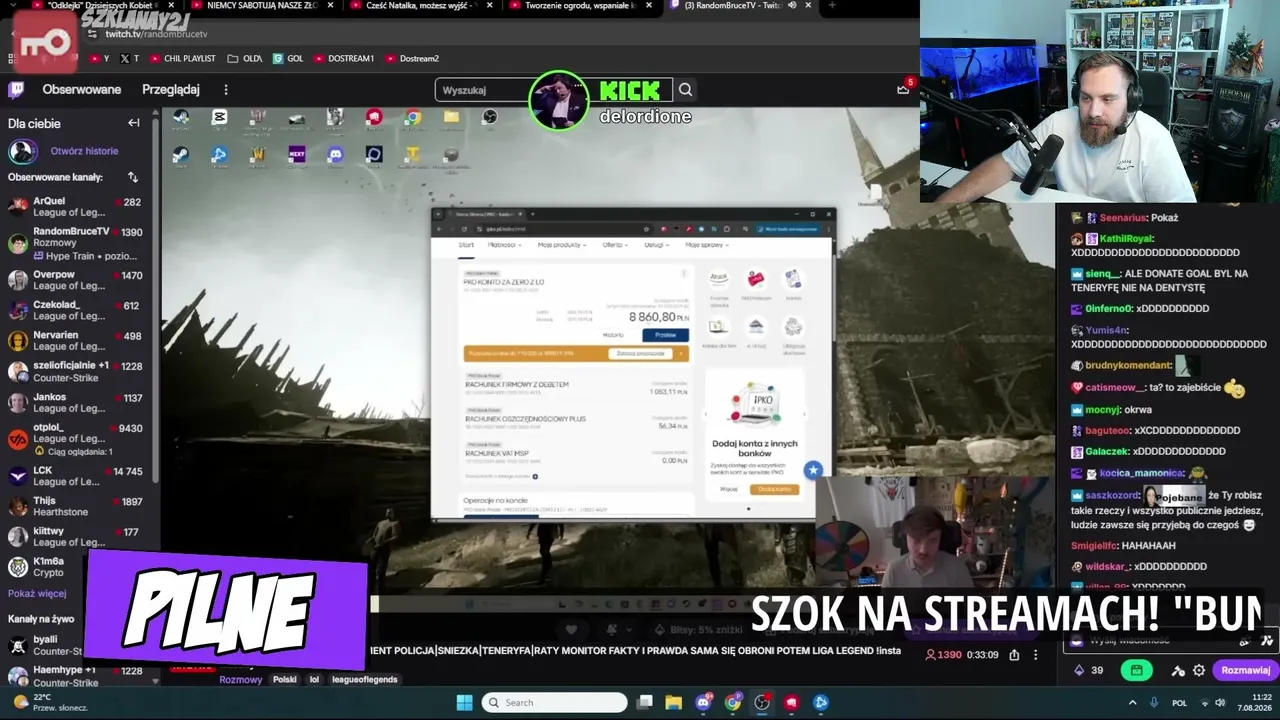Screen dimensions: 1280x720
Task: Show hidden system tray icons chevron
Action: 1133,702
